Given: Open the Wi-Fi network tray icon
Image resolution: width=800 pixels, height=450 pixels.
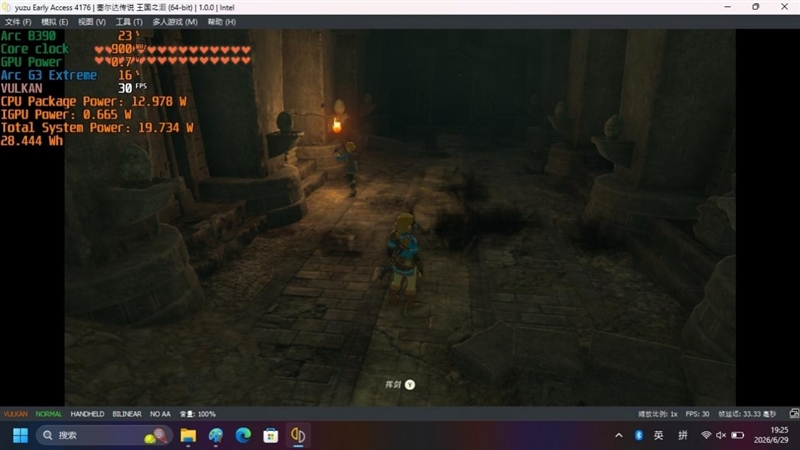Looking at the screenshot, I should pyautogui.click(x=706, y=435).
